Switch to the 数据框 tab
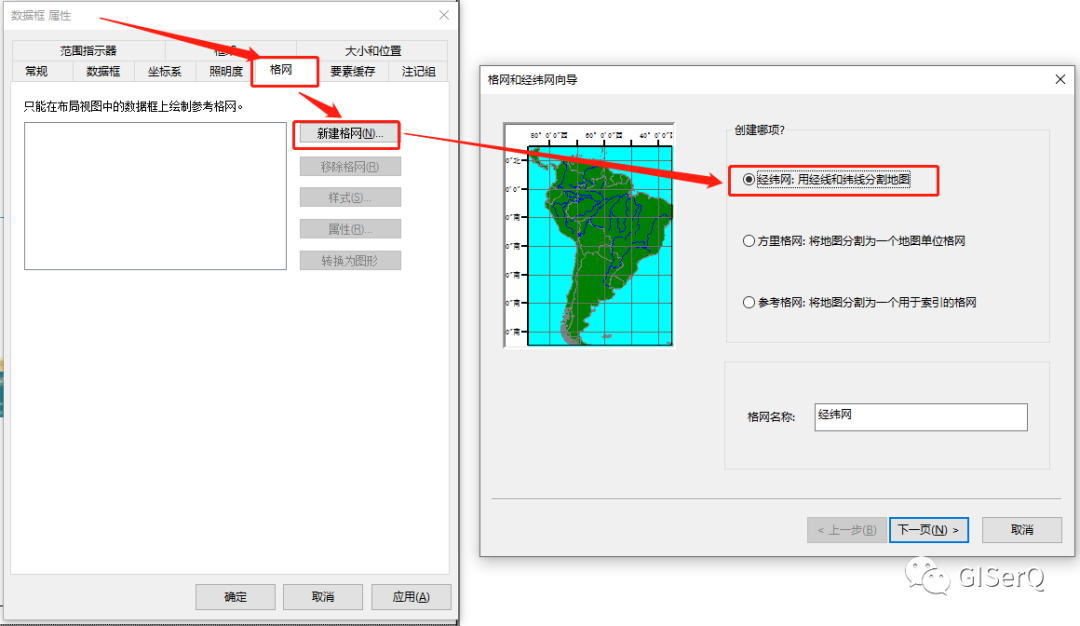Screen dimensions: 1080x626 coord(103,72)
